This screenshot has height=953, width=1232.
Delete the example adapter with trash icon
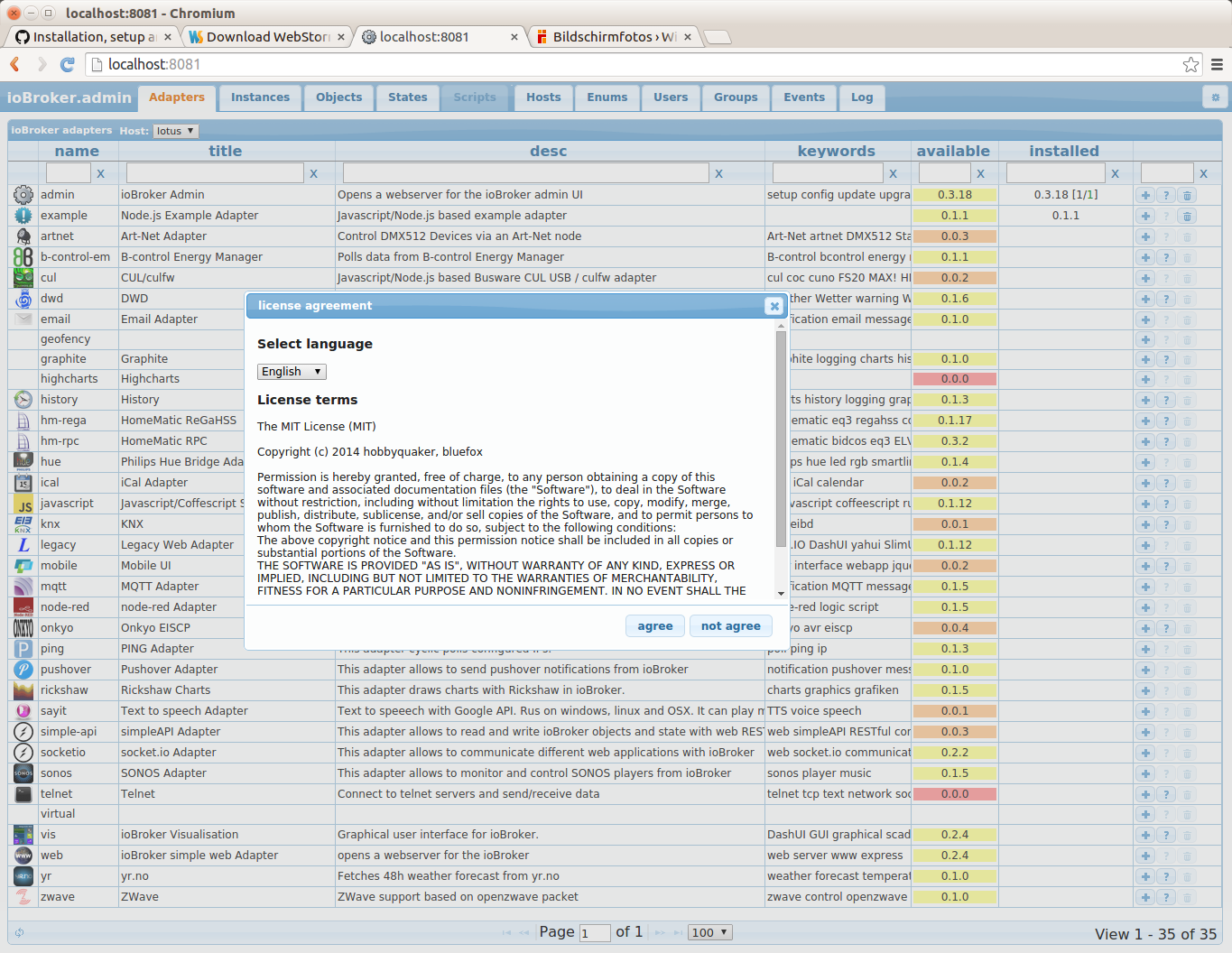pos(1187,216)
